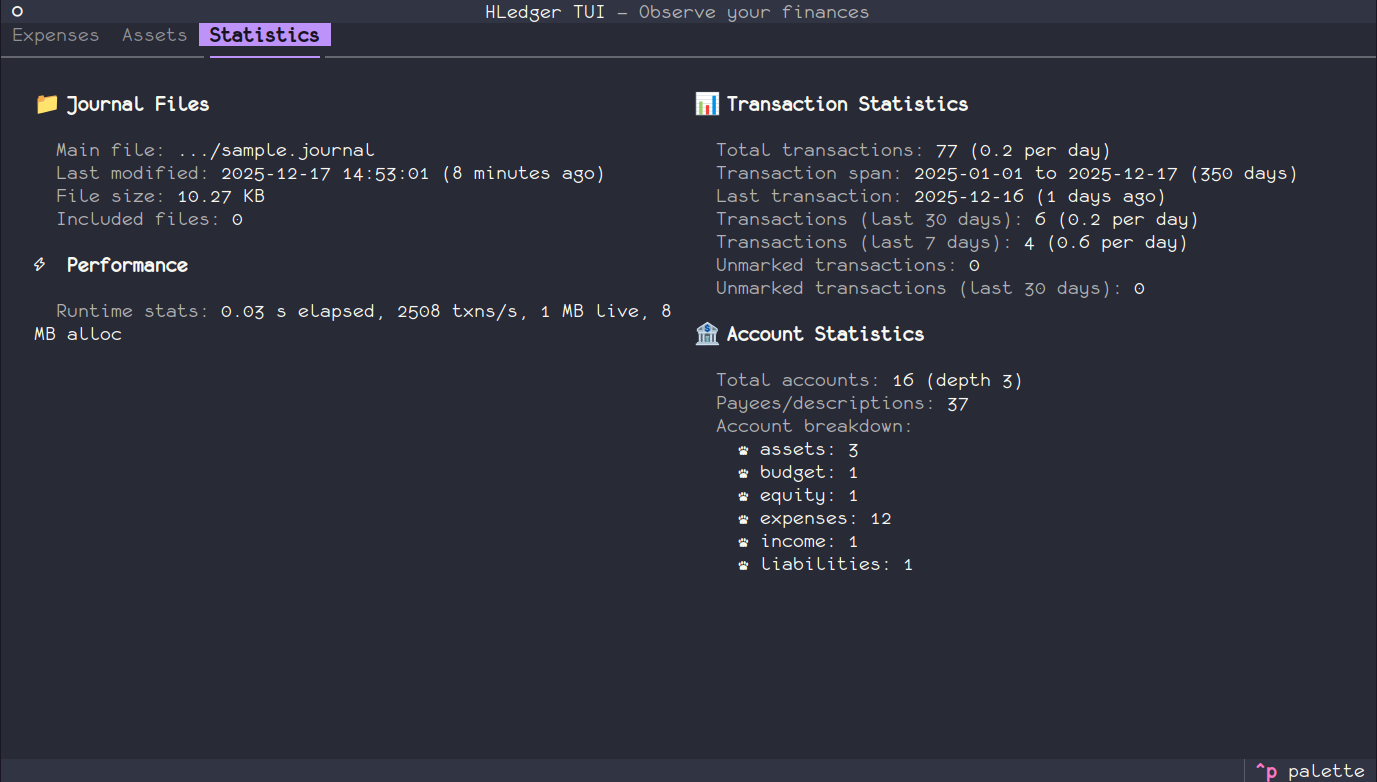The height and width of the screenshot is (782, 1377).
Task: Switch to the Expenses tab
Action: pos(56,35)
